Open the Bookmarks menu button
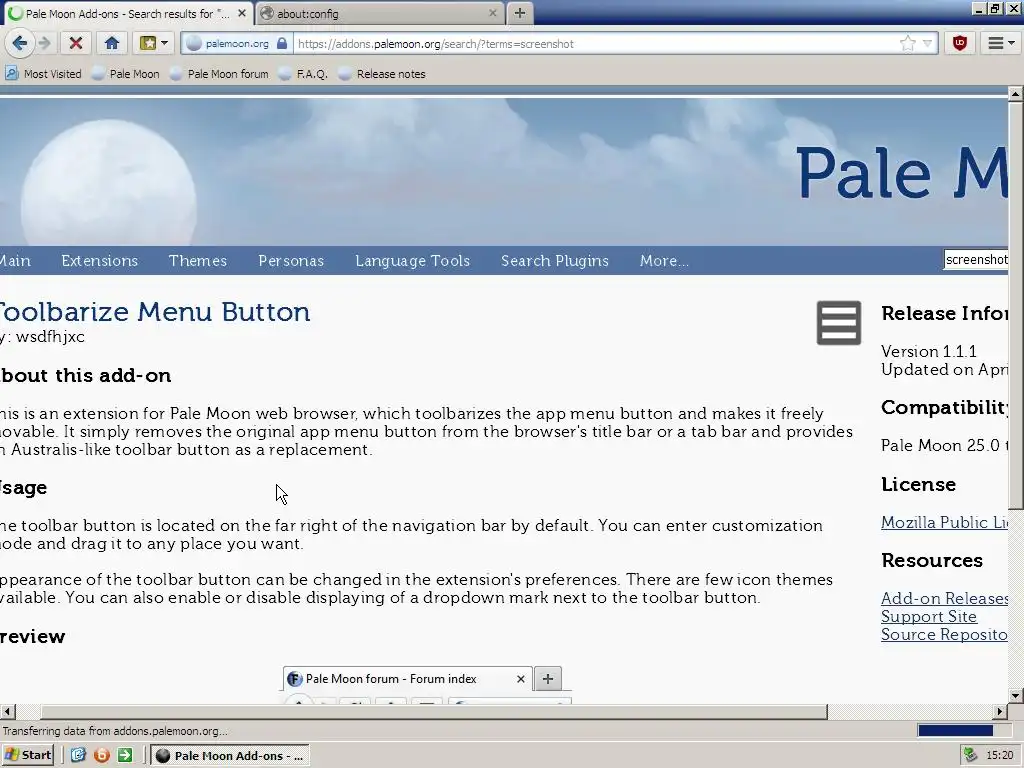The image size is (1024, 768). point(148,44)
